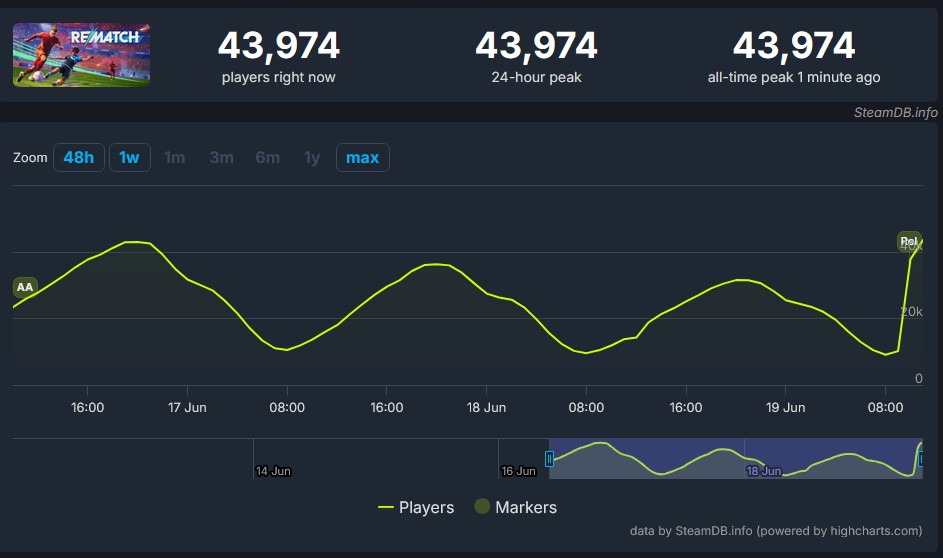The width and height of the screenshot is (943, 558).
Task: Open the highcharts.com credit link
Action: (x=776, y=531)
